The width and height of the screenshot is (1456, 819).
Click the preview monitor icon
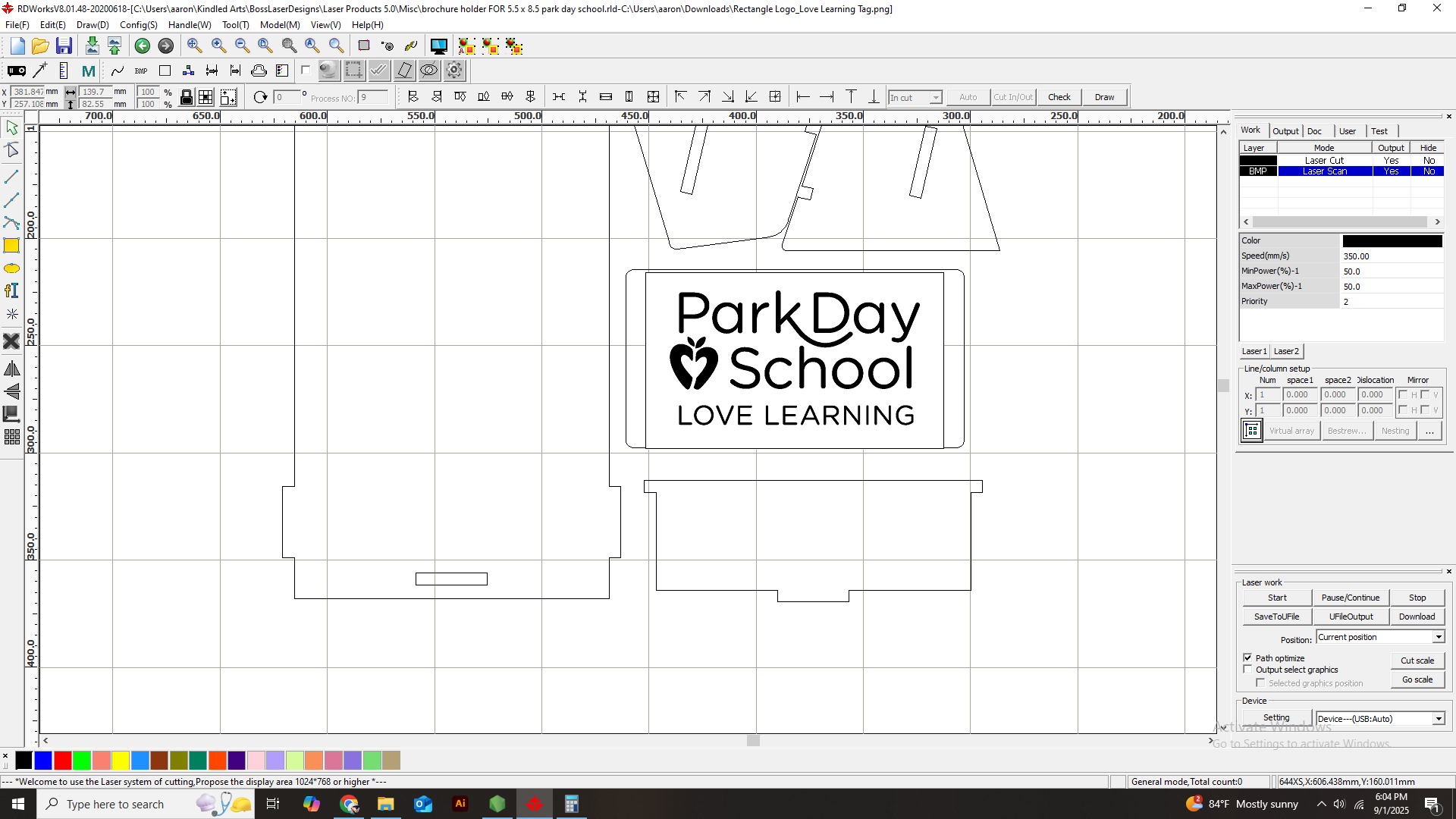tap(438, 46)
